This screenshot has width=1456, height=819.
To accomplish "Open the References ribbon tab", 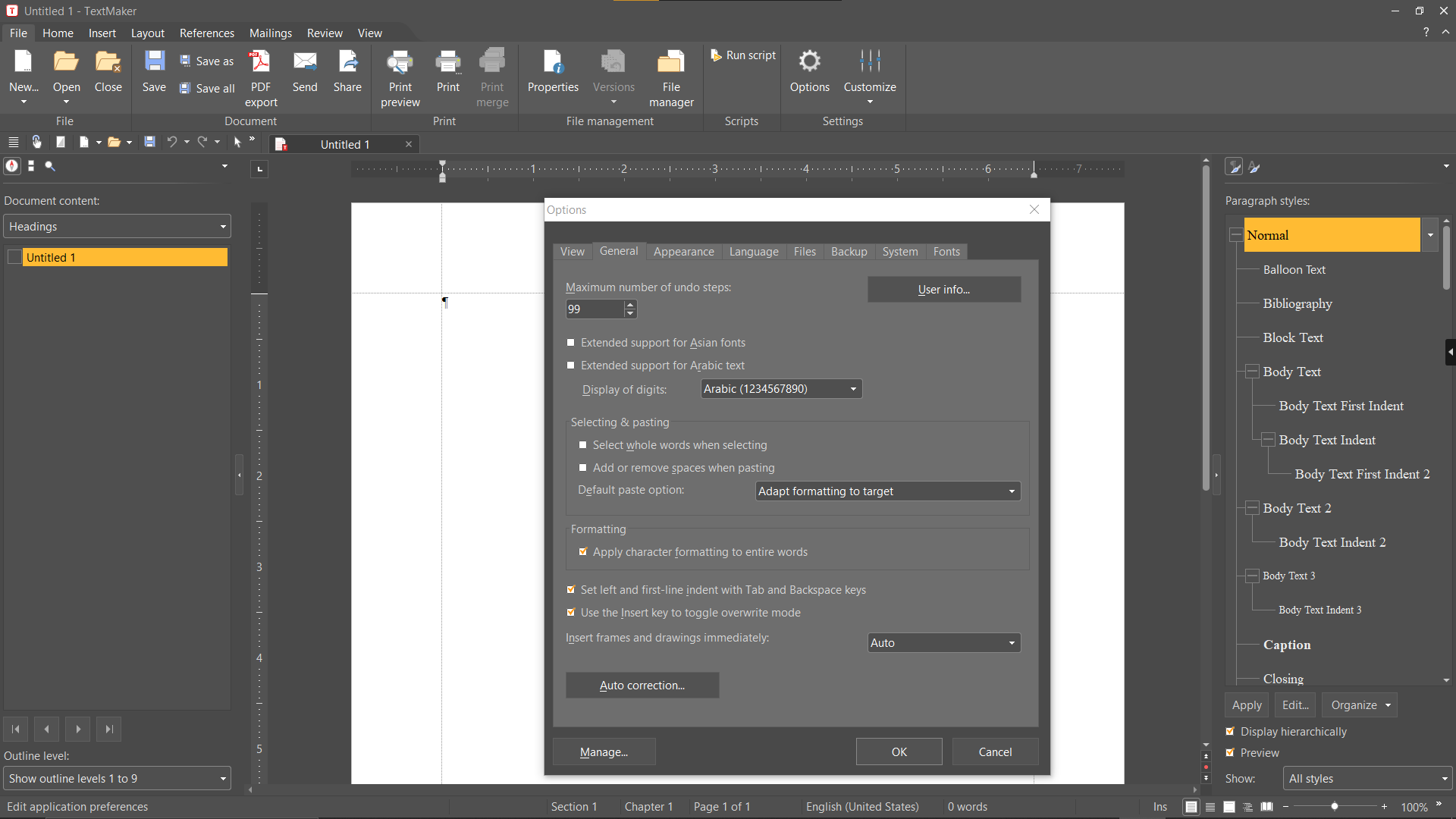I will pyautogui.click(x=206, y=33).
